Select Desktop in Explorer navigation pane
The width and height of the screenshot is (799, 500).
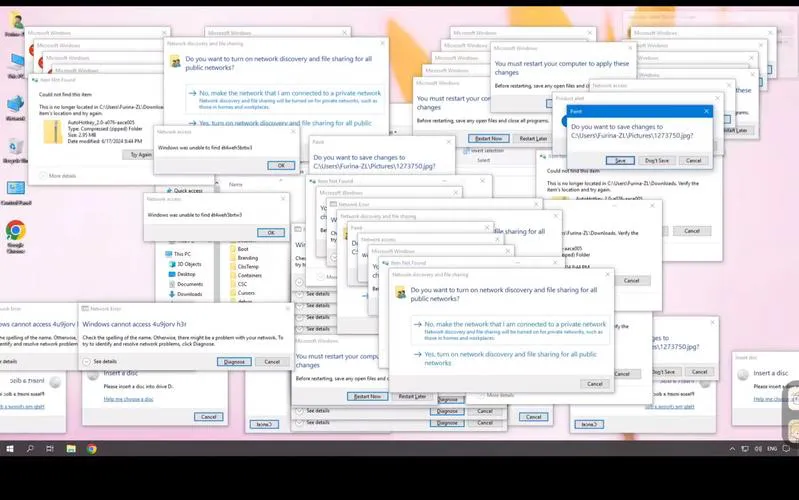click(182, 274)
